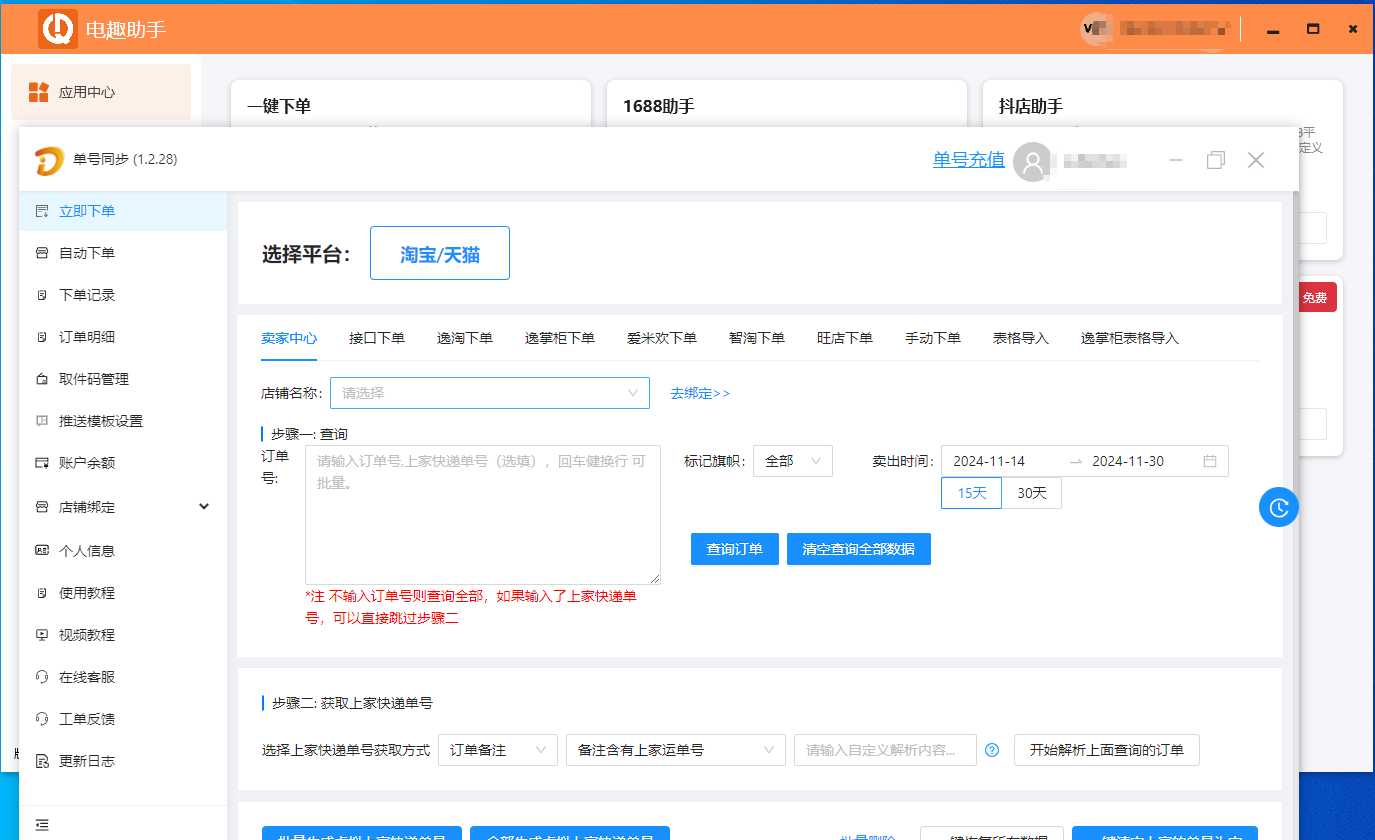Click the help question mark icon

click(992, 750)
